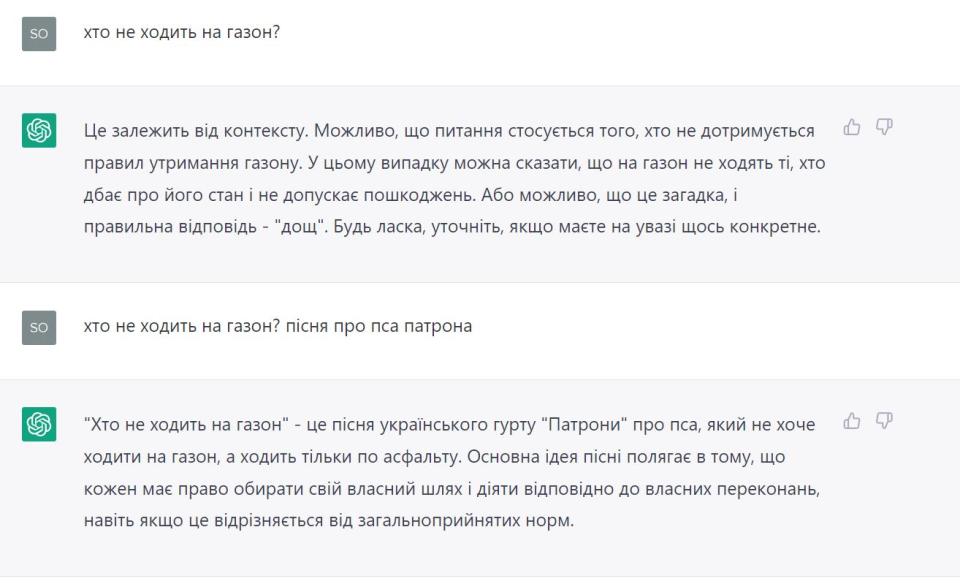This screenshot has width=960, height=584.
Task: Click the ChatGPT logo beside the second answer
Action: coord(39,425)
